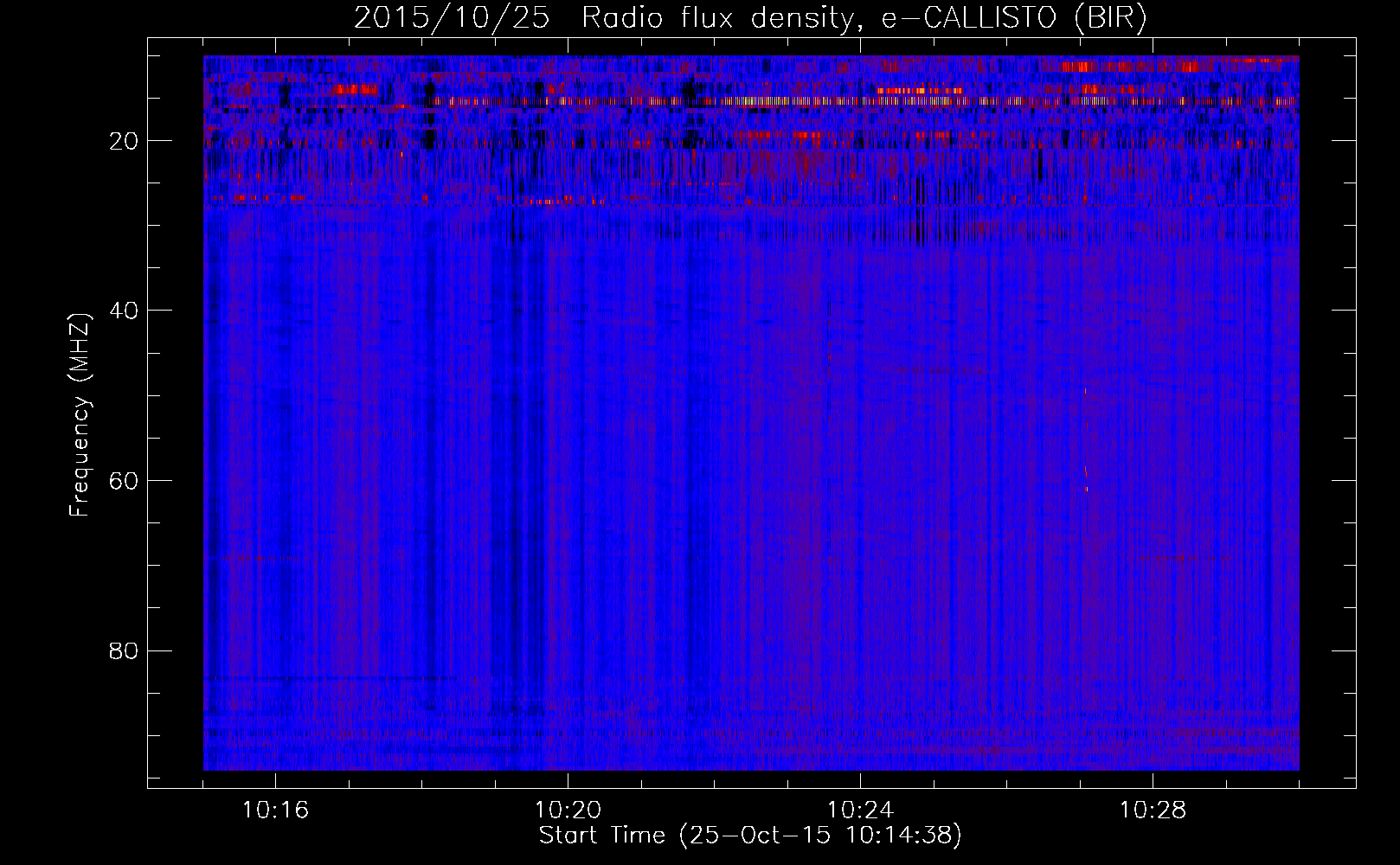Click the 10:24 time tick label
This screenshot has height=865, width=1400.
(x=860, y=811)
